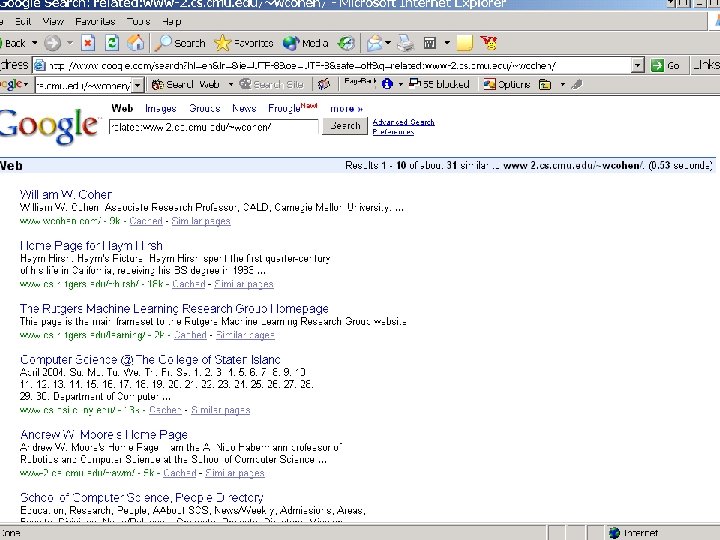The image size is (720, 540).
Task: Open the Back history dropdown arrow
Action: [x=34, y=43]
